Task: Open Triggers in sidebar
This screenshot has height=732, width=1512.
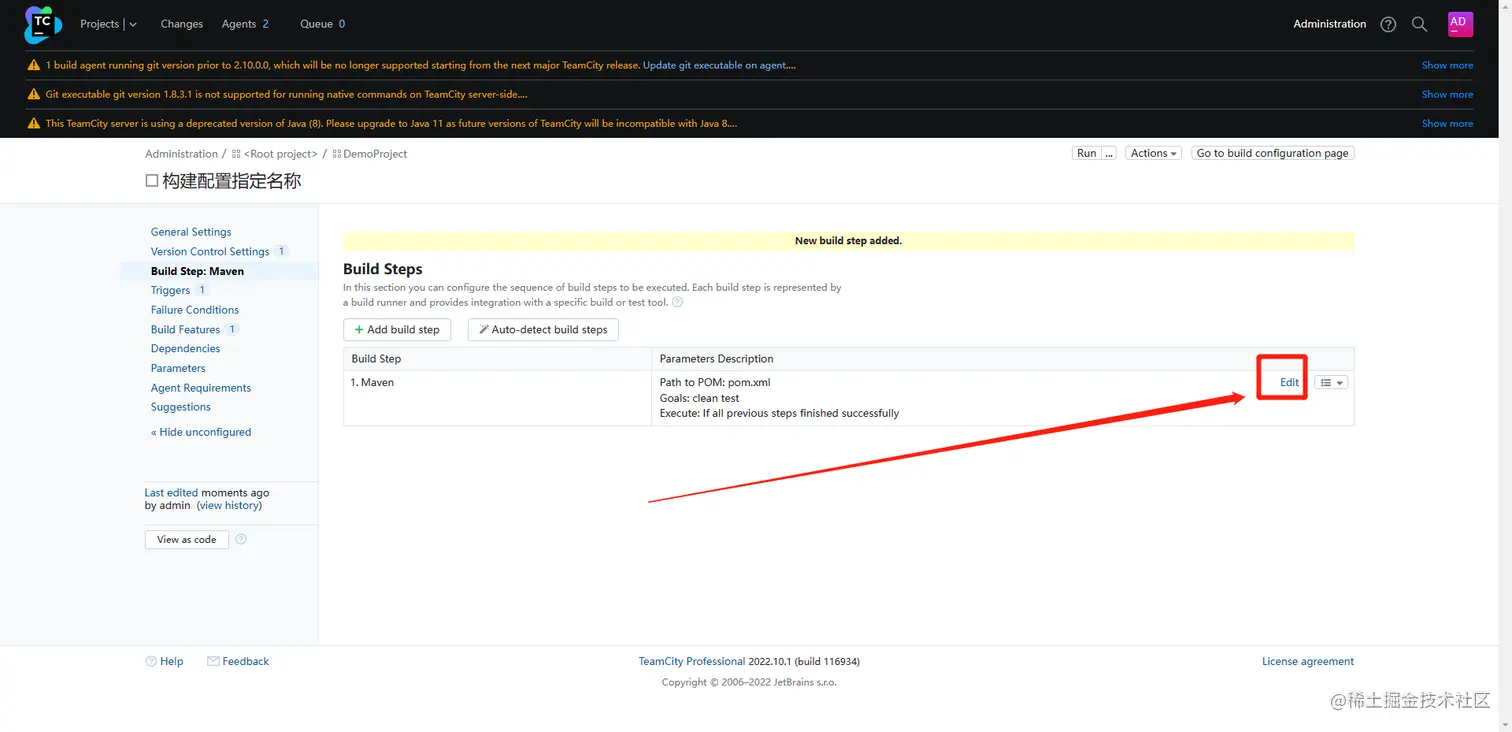Action: point(170,290)
